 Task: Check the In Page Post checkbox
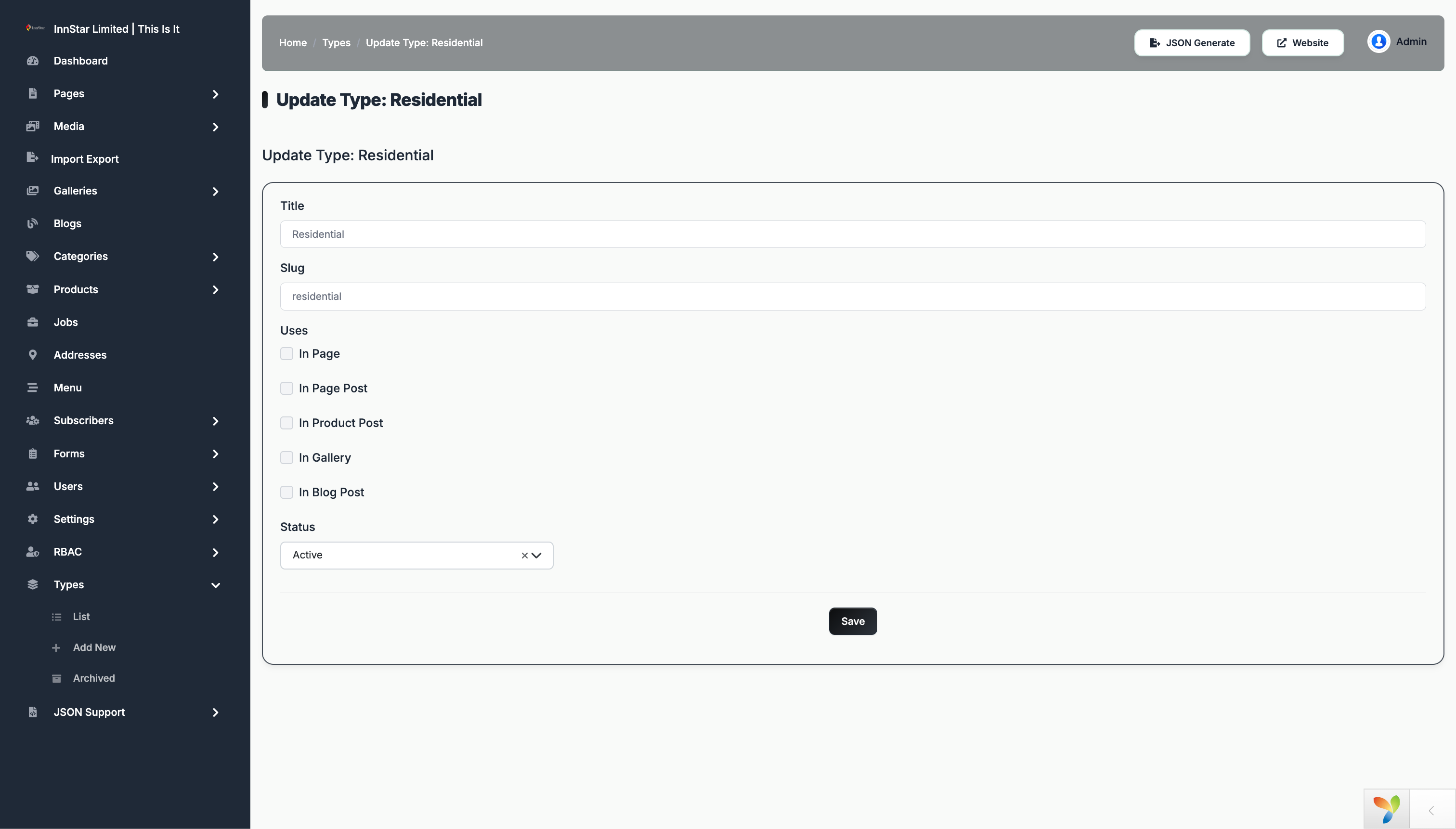coord(286,389)
